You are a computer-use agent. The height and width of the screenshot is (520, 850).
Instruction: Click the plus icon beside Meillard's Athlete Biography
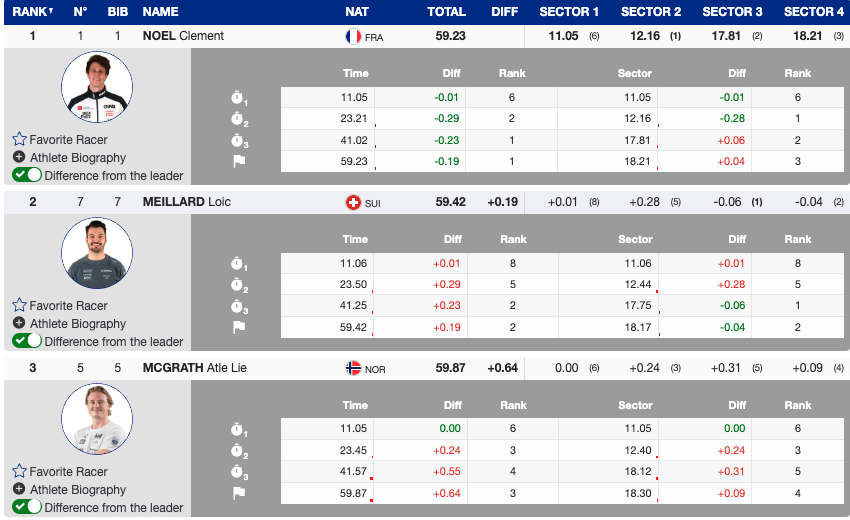pyautogui.click(x=19, y=324)
